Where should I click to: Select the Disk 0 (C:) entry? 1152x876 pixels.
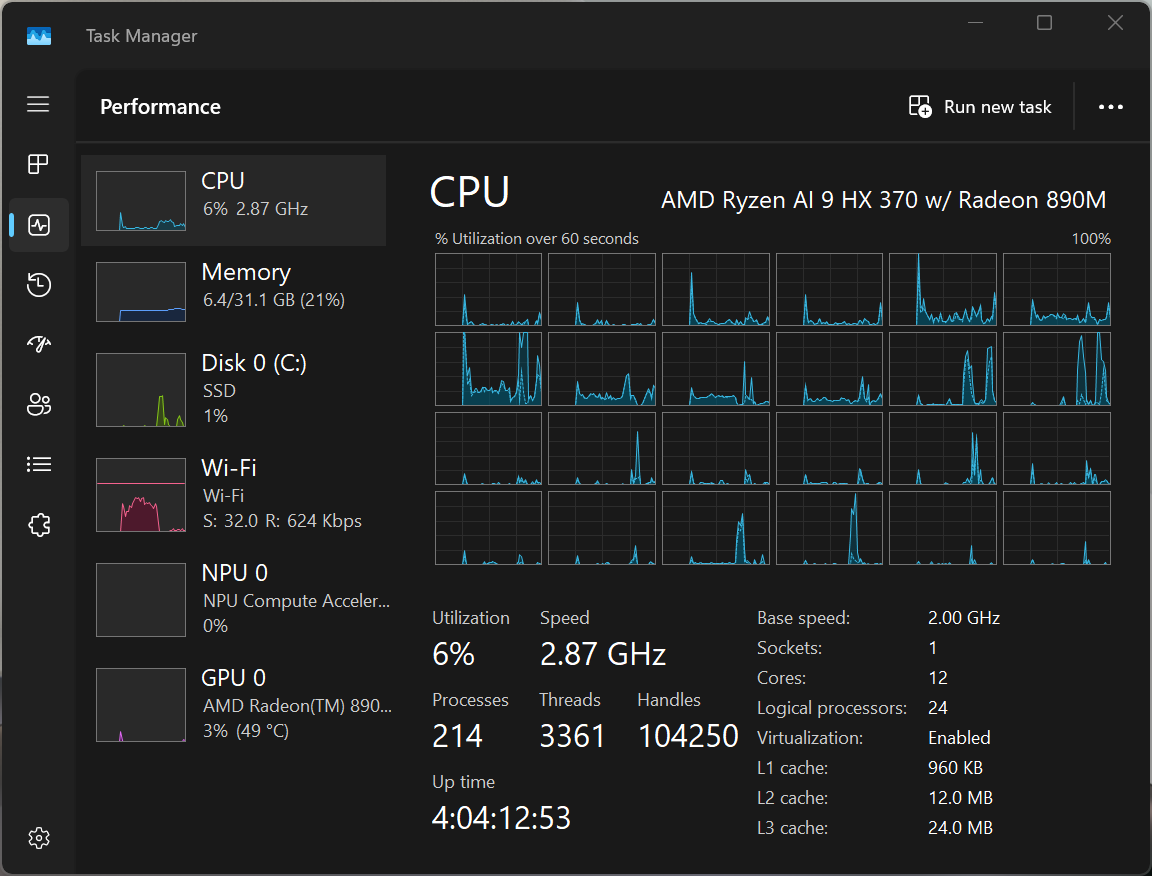pos(233,388)
